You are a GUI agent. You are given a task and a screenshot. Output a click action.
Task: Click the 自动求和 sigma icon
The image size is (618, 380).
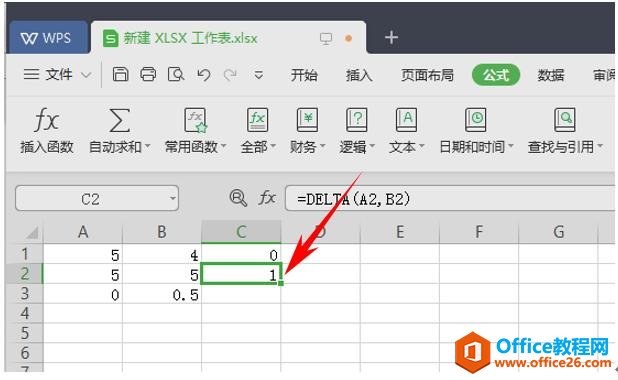click(x=119, y=120)
